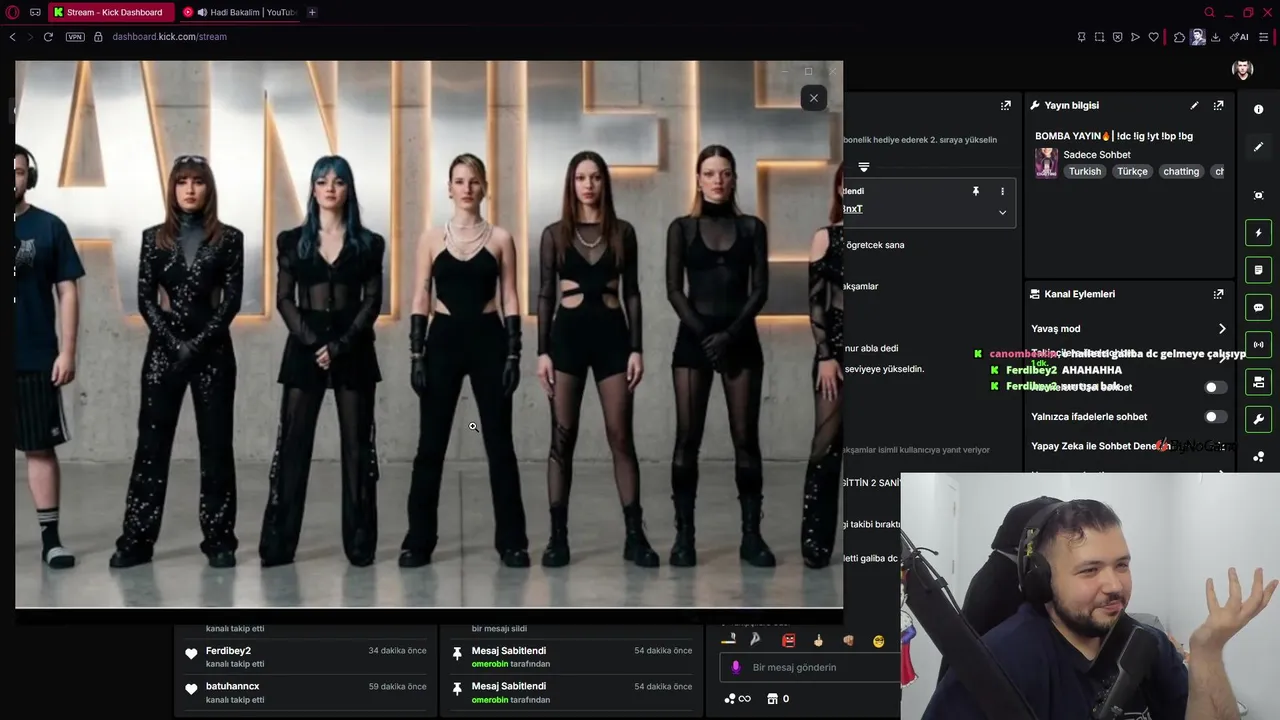Click the chatting tag chip
The height and width of the screenshot is (720, 1280).
click(x=1181, y=171)
